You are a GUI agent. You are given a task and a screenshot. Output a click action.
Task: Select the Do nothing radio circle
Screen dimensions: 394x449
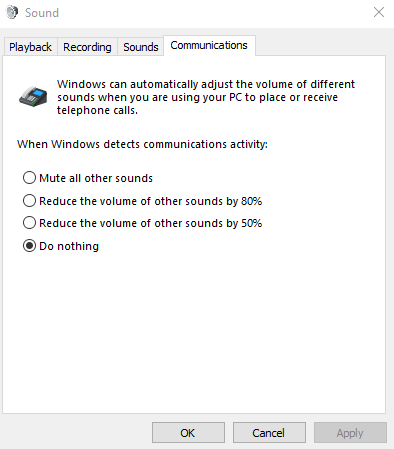tap(29, 246)
